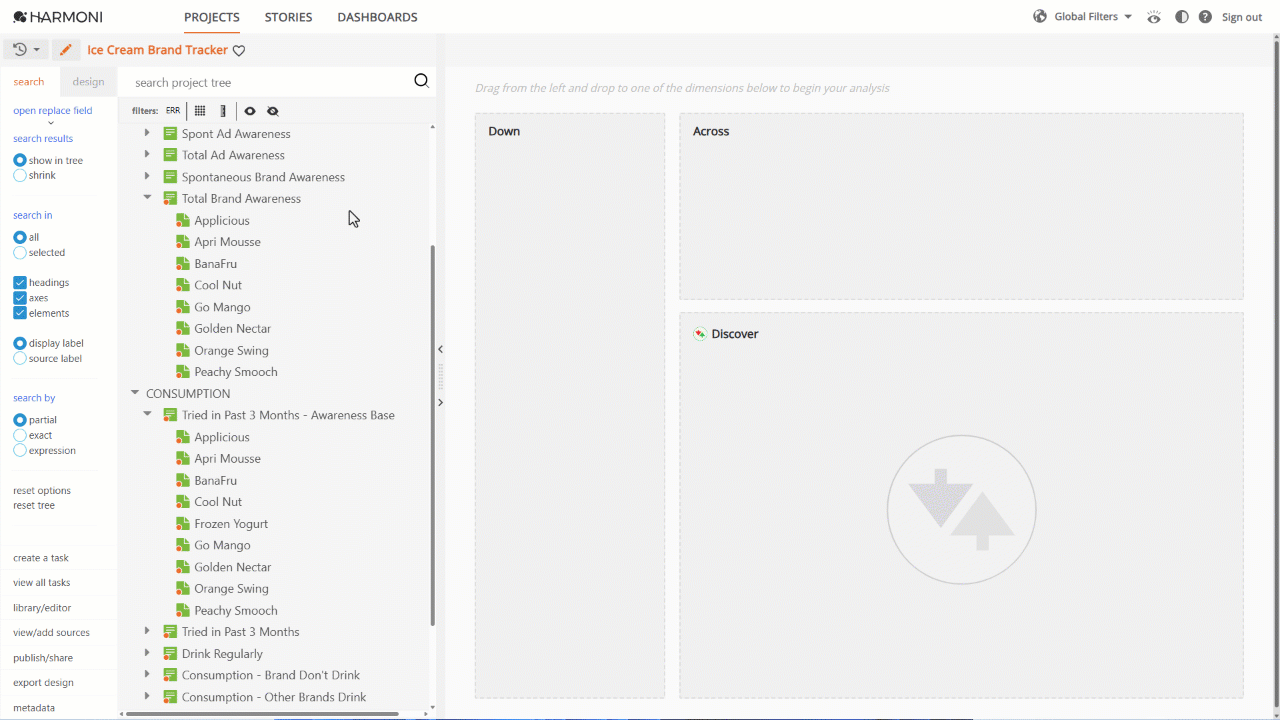Select search in all

[x=20, y=237]
